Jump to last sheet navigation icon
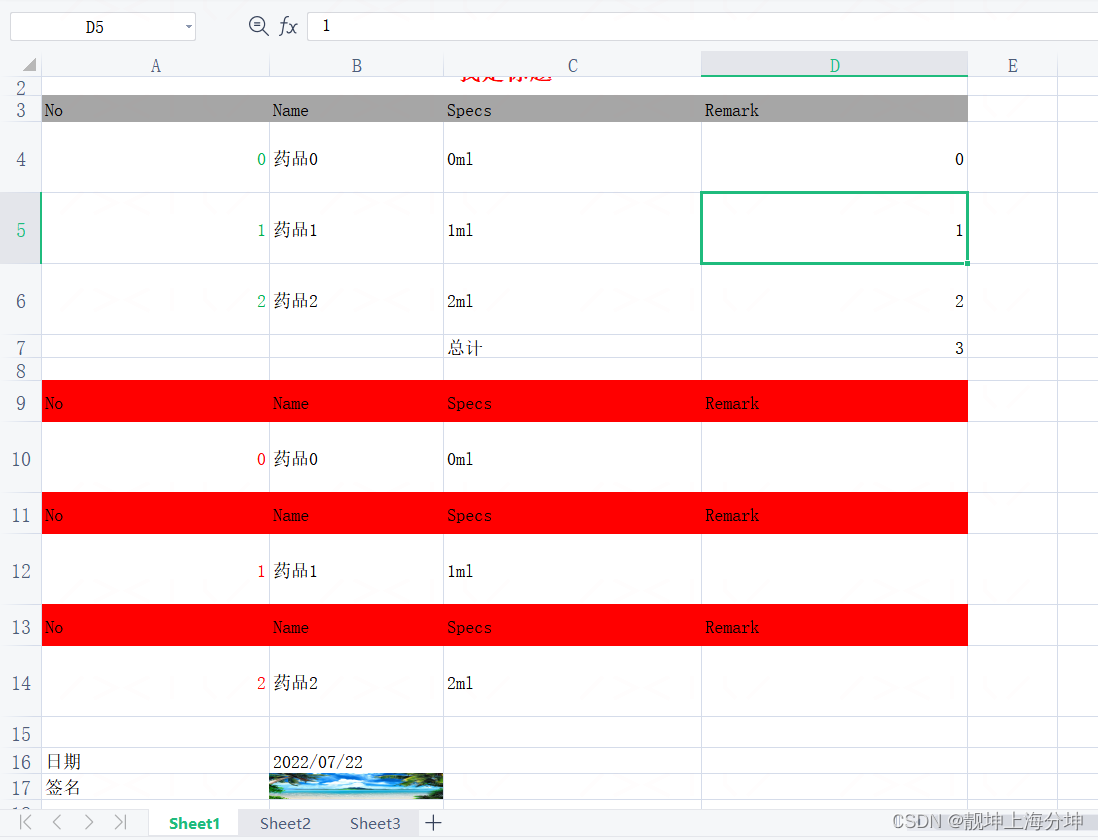The width and height of the screenshot is (1098, 840). click(x=120, y=822)
